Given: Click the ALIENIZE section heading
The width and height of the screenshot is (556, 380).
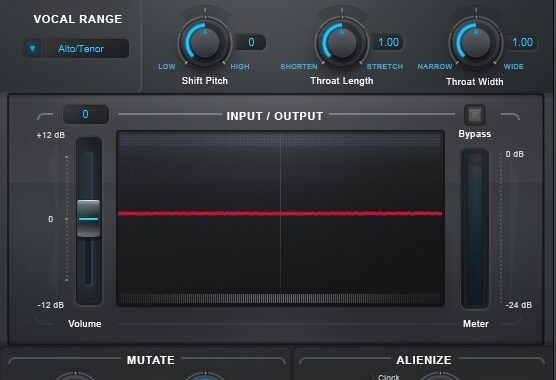Looking at the screenshot, I should [424, 360].
